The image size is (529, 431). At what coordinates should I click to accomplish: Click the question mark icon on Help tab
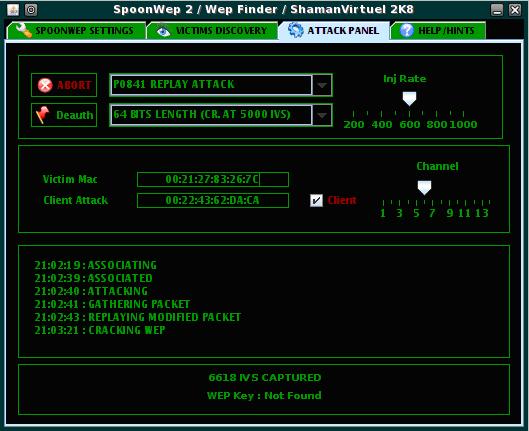click(407, 31)
